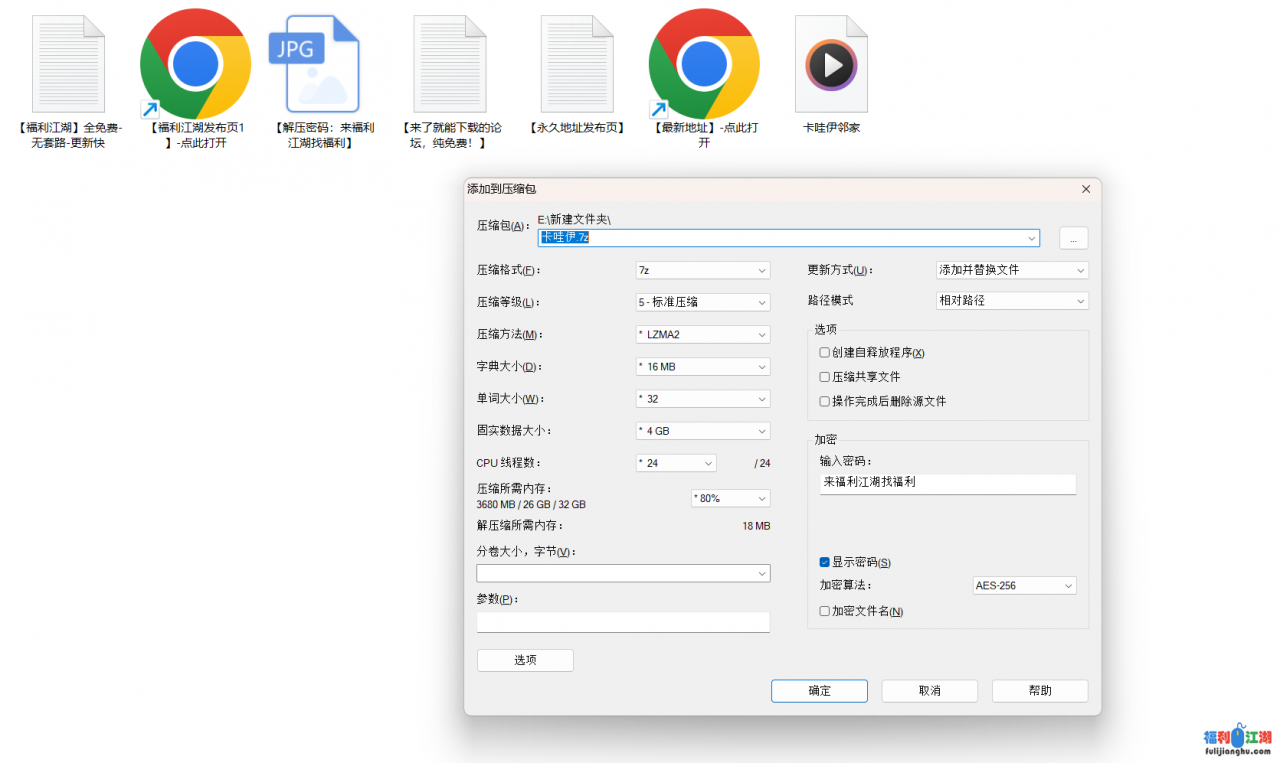Expand the 压缩格式 7z dropdown
Image resolution: width=1280 pixels, height=763 pixels.
[x=703, y=270]
